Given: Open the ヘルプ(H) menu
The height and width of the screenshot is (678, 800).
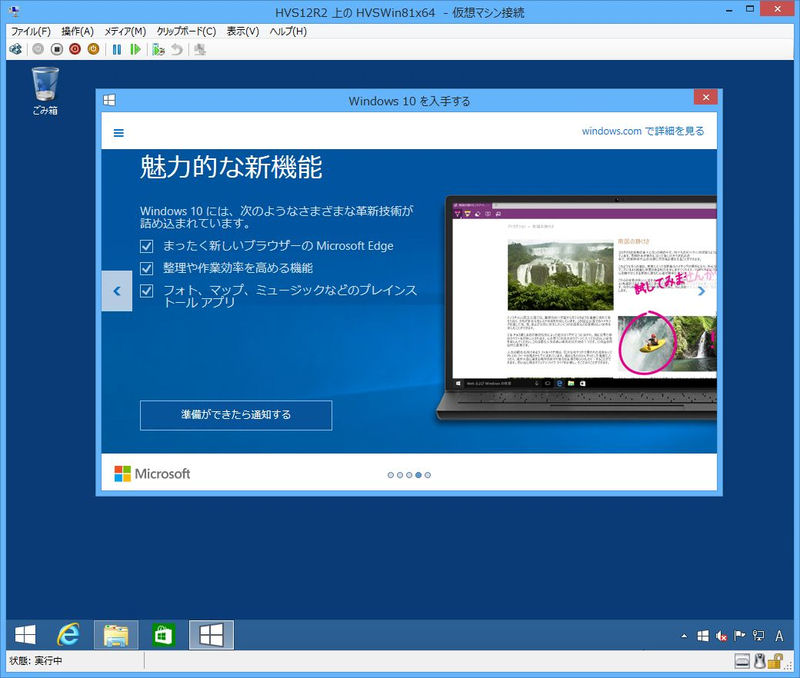Looking at the screenshot, I should tap(288, 32).
